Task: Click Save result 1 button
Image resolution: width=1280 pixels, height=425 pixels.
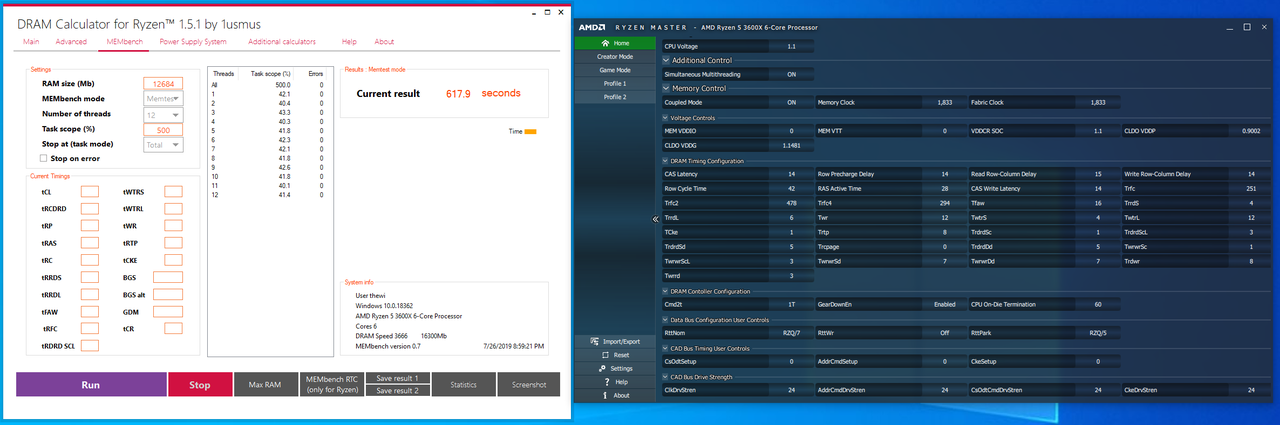Action: click(397, 378)
